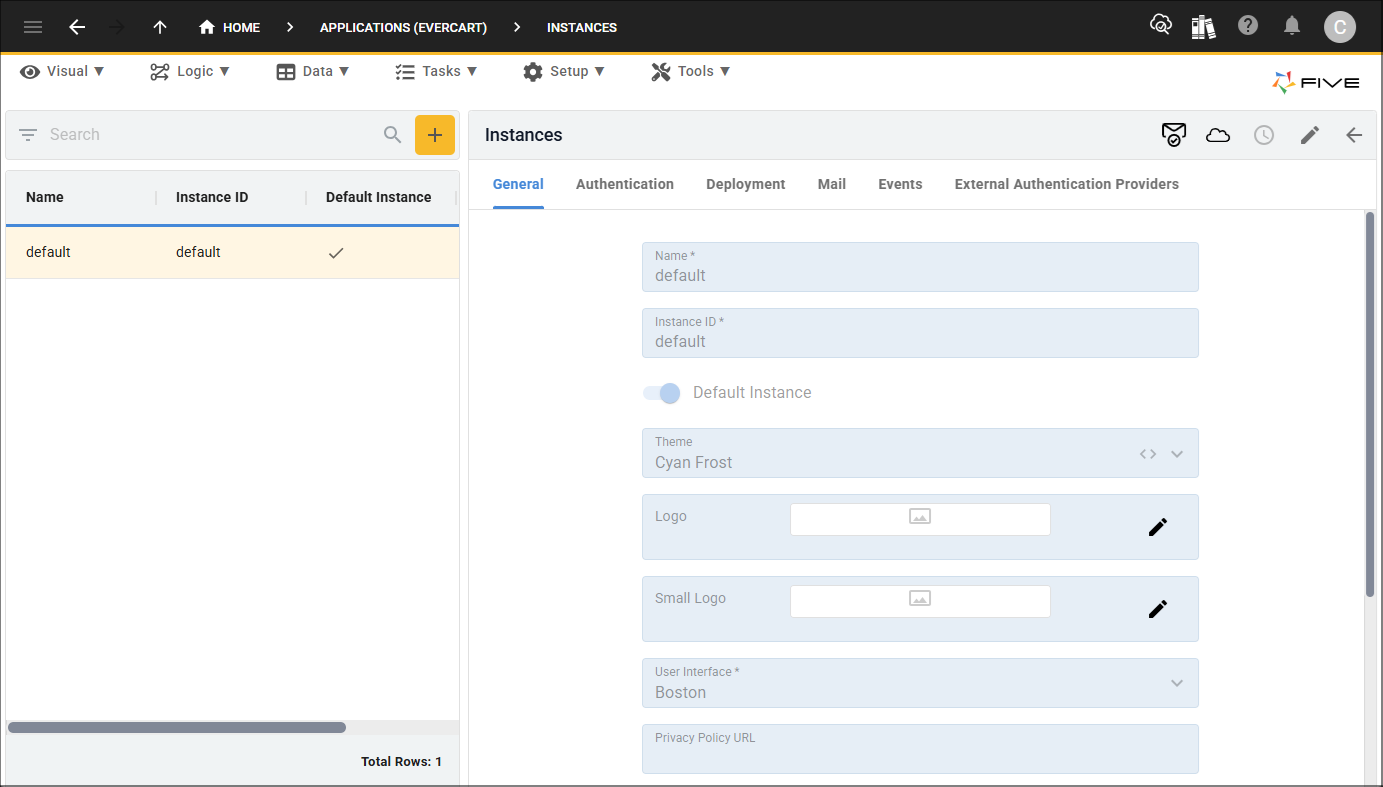Click the cloud deployment icon above Instances
1383x787 pixels.
(1218, 134)
